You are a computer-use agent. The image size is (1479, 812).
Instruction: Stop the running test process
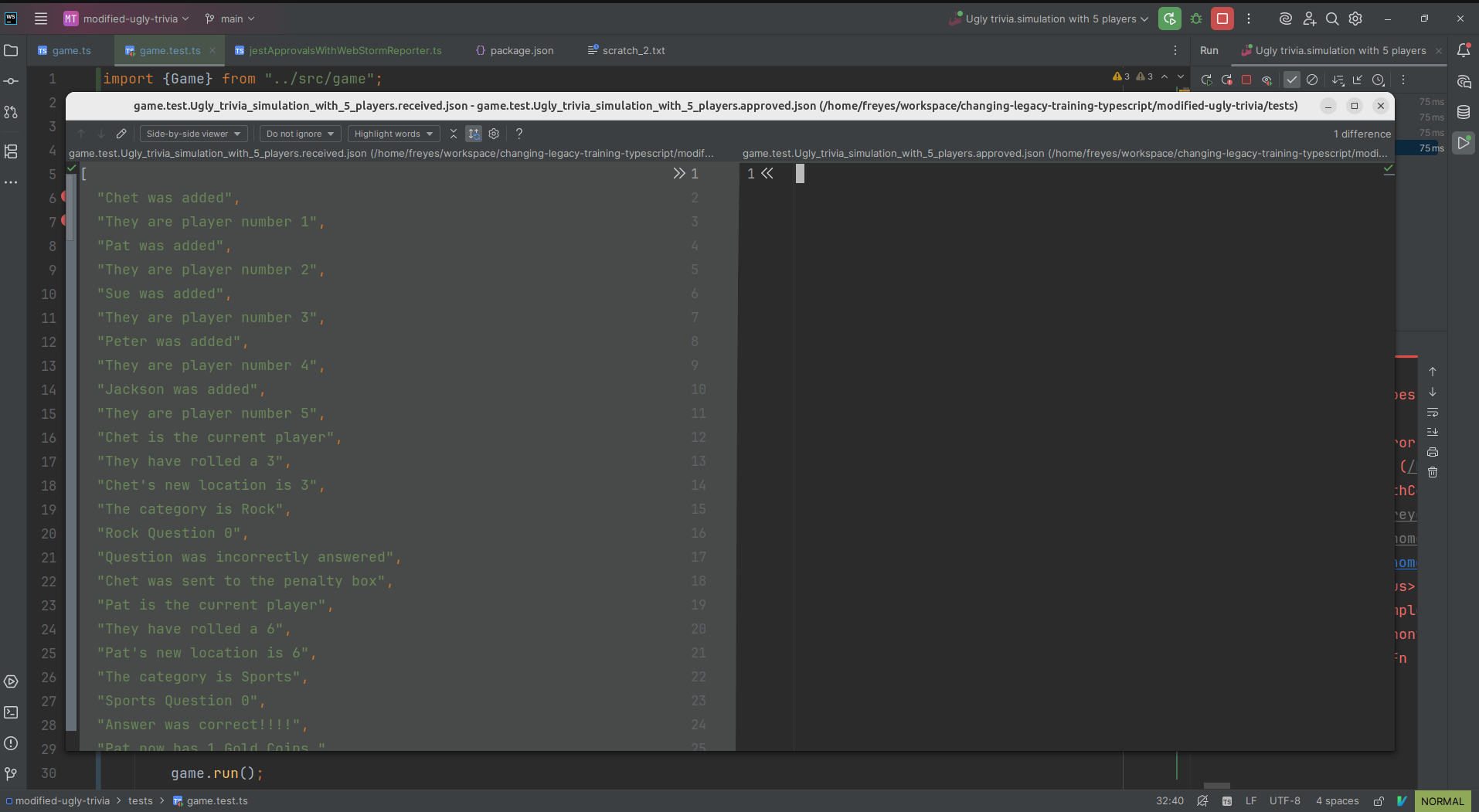(x=1246, y=80)
